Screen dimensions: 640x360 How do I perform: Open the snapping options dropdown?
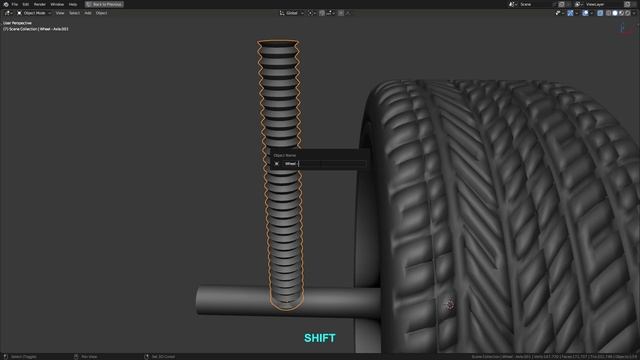tap(330, 13)
